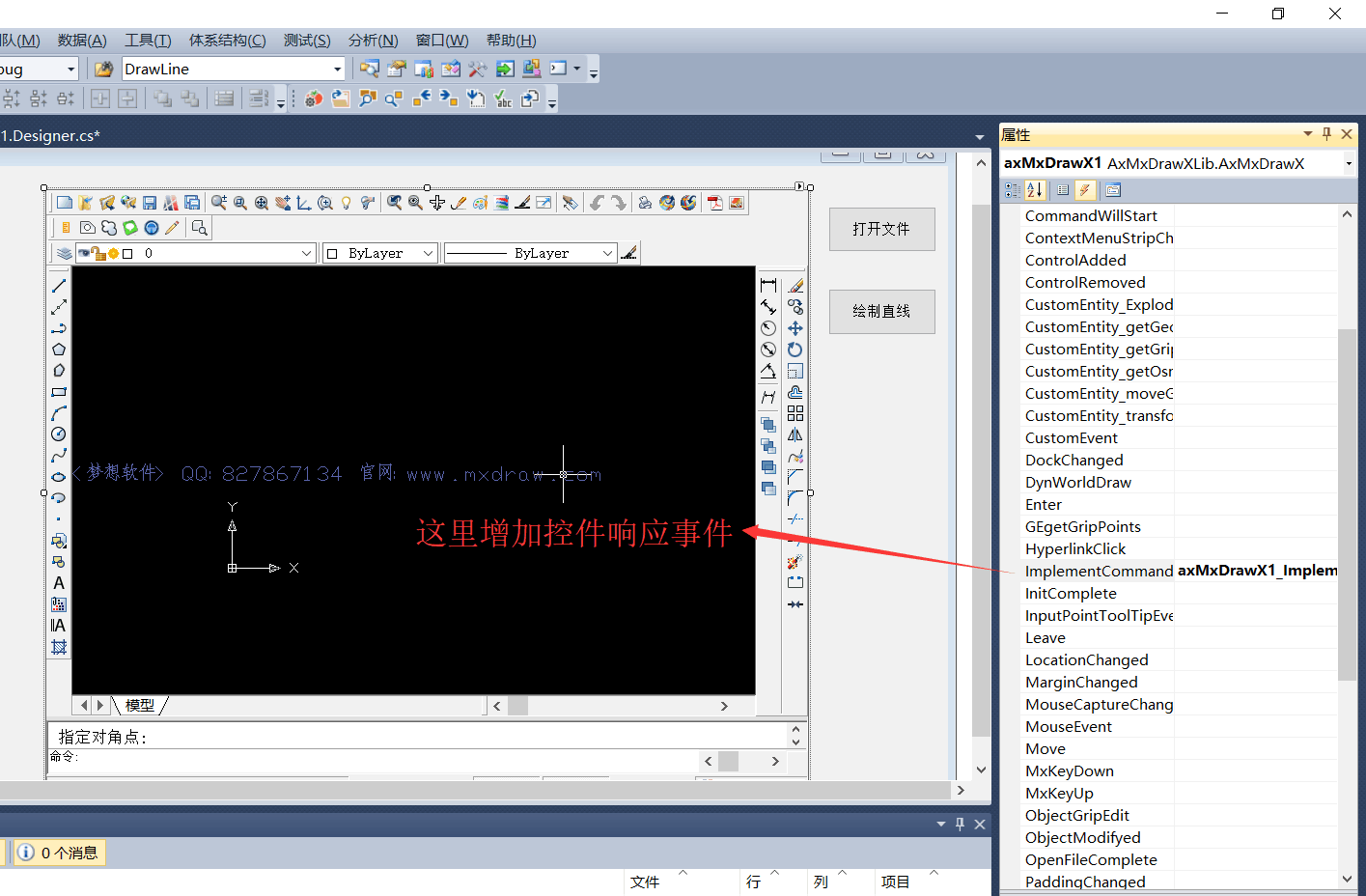Toggle Categorized view in Properties
This screenshot has height=896, width=1366.
coord(1013,190)
